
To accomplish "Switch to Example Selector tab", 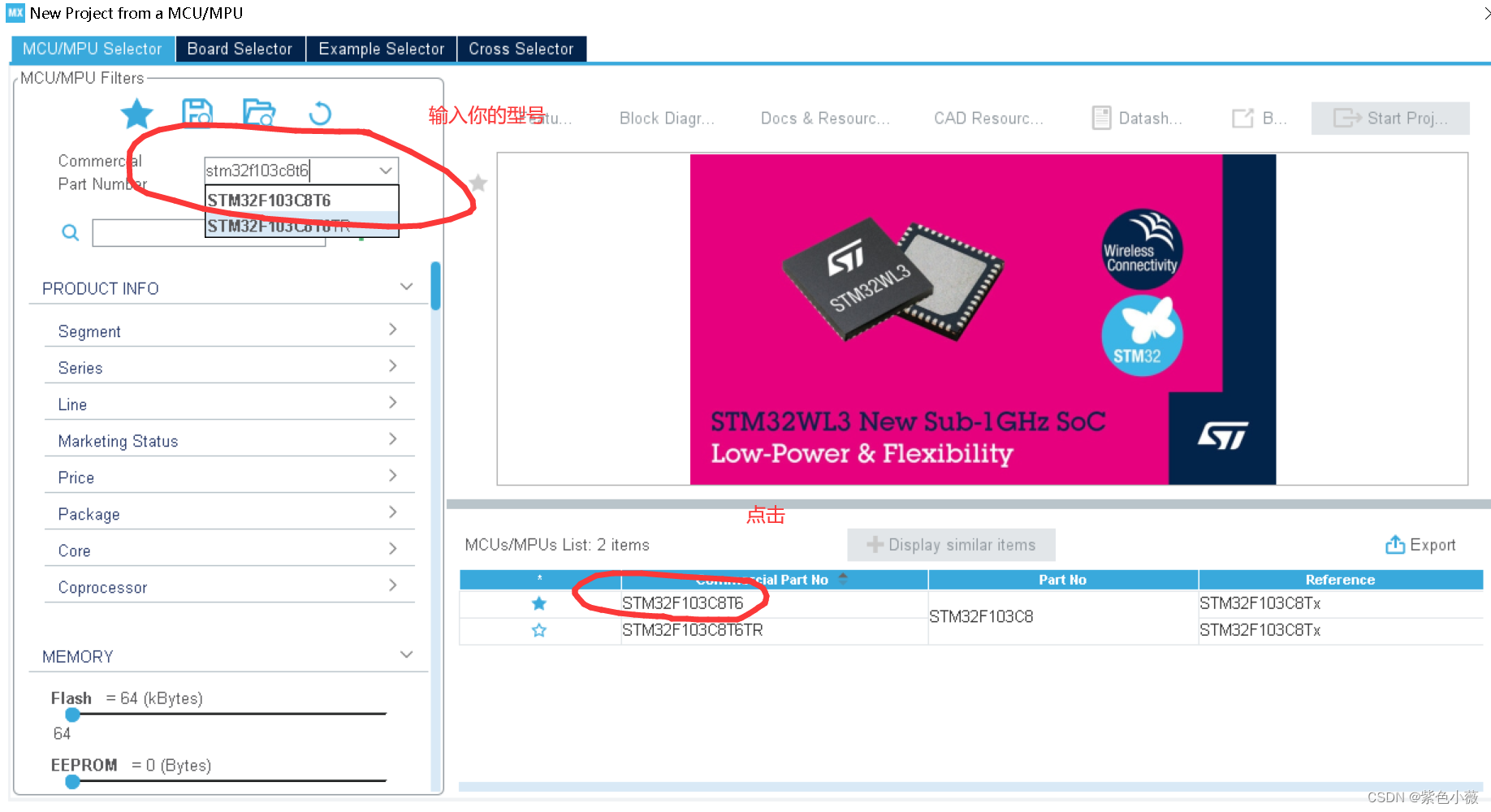I will point(381,49).
